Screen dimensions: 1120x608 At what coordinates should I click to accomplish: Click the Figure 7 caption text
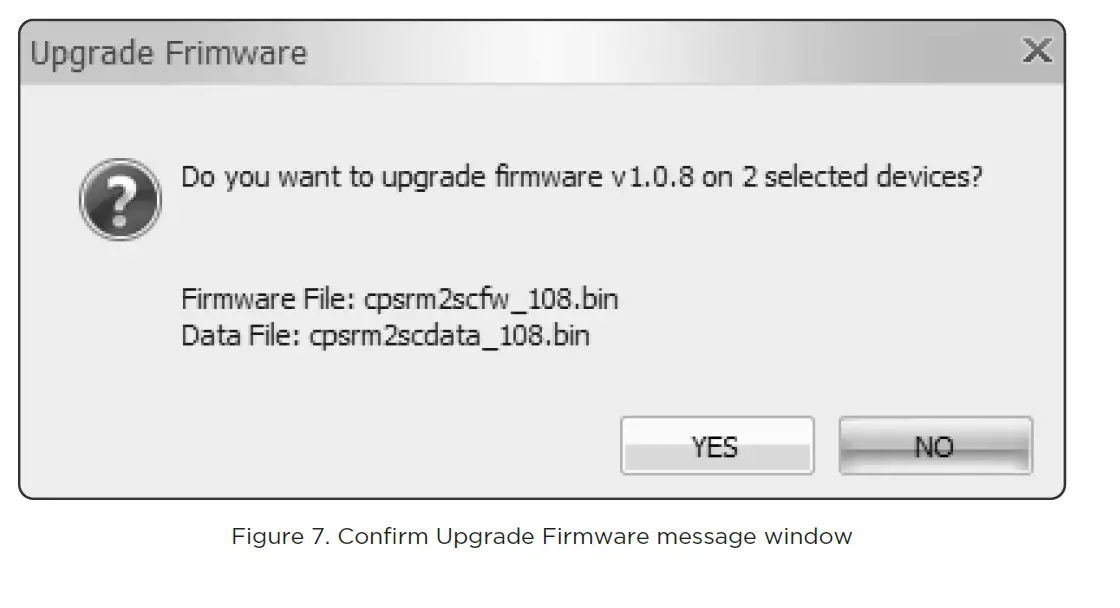point(541,536)
